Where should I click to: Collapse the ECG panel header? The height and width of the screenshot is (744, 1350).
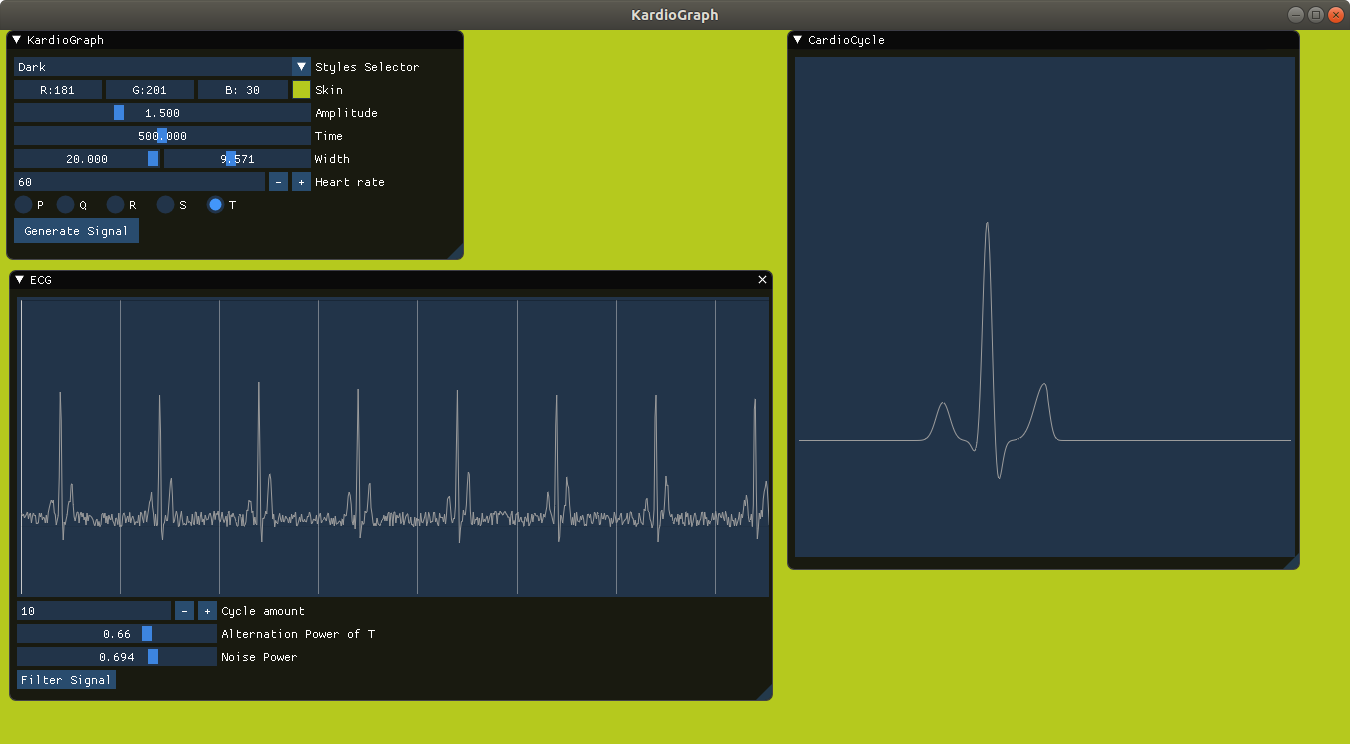point(22,280)
